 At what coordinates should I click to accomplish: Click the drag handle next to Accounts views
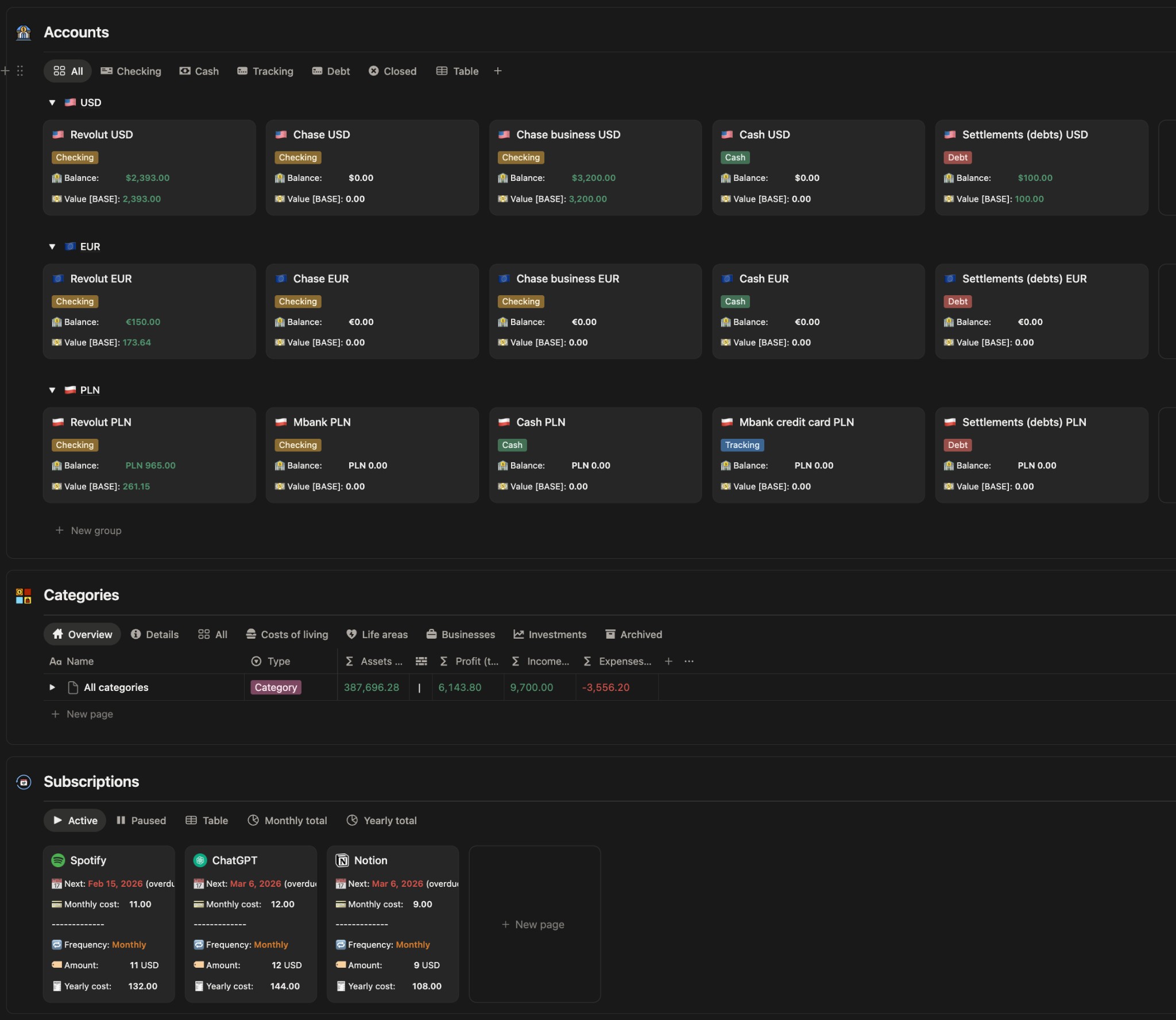tap(21, 71)
